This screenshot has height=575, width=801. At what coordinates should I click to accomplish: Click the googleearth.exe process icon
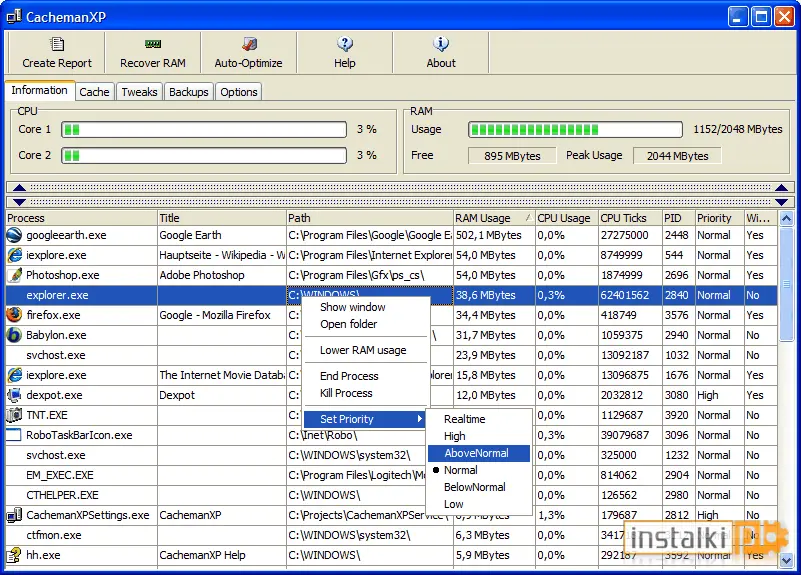(x=14, y=235)
